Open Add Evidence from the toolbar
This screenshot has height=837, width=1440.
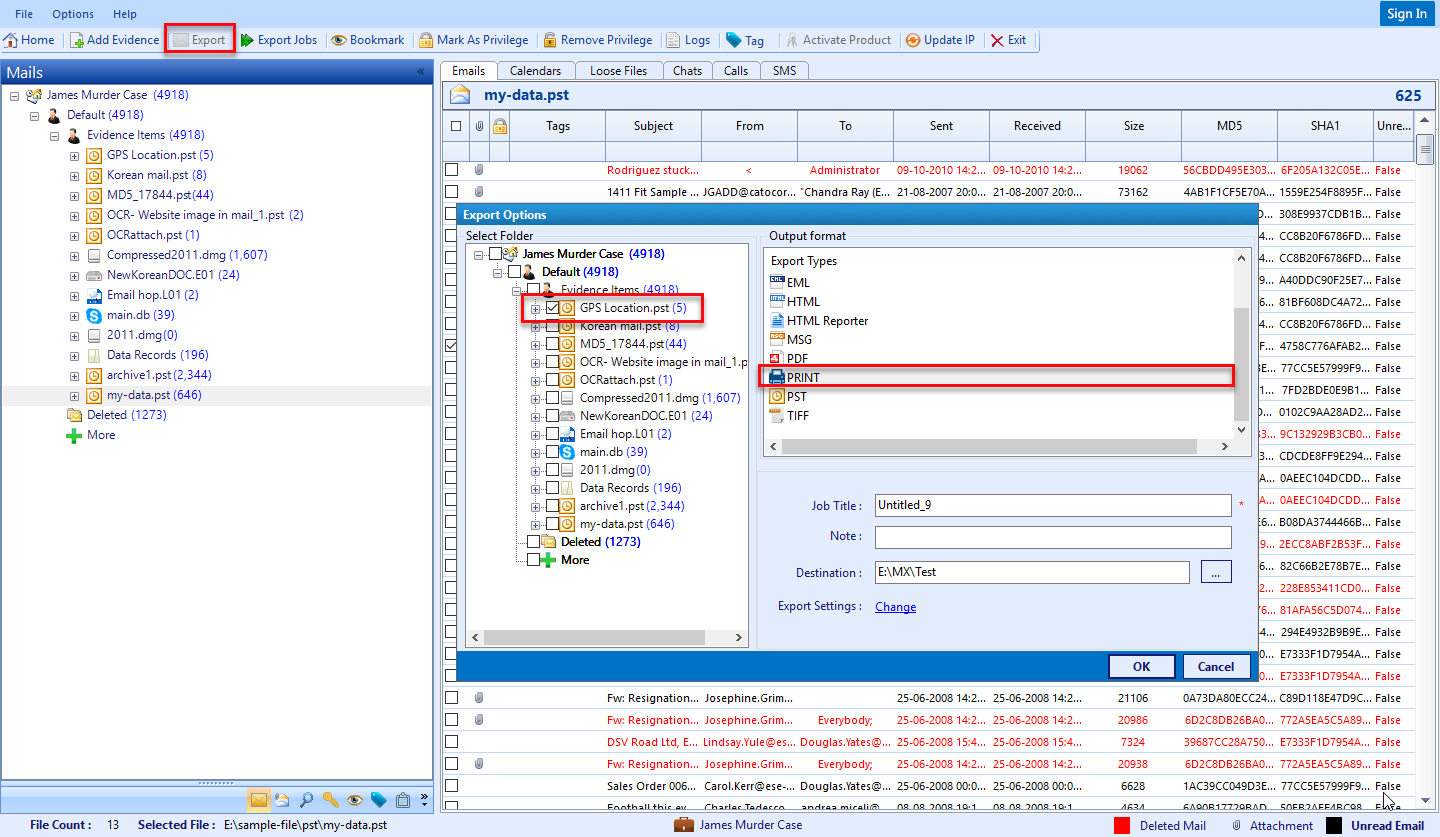click(x=114, y=40)
